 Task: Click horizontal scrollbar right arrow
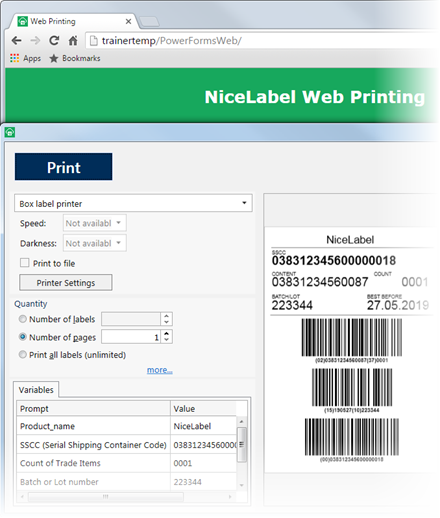click(x=230, y=497)
